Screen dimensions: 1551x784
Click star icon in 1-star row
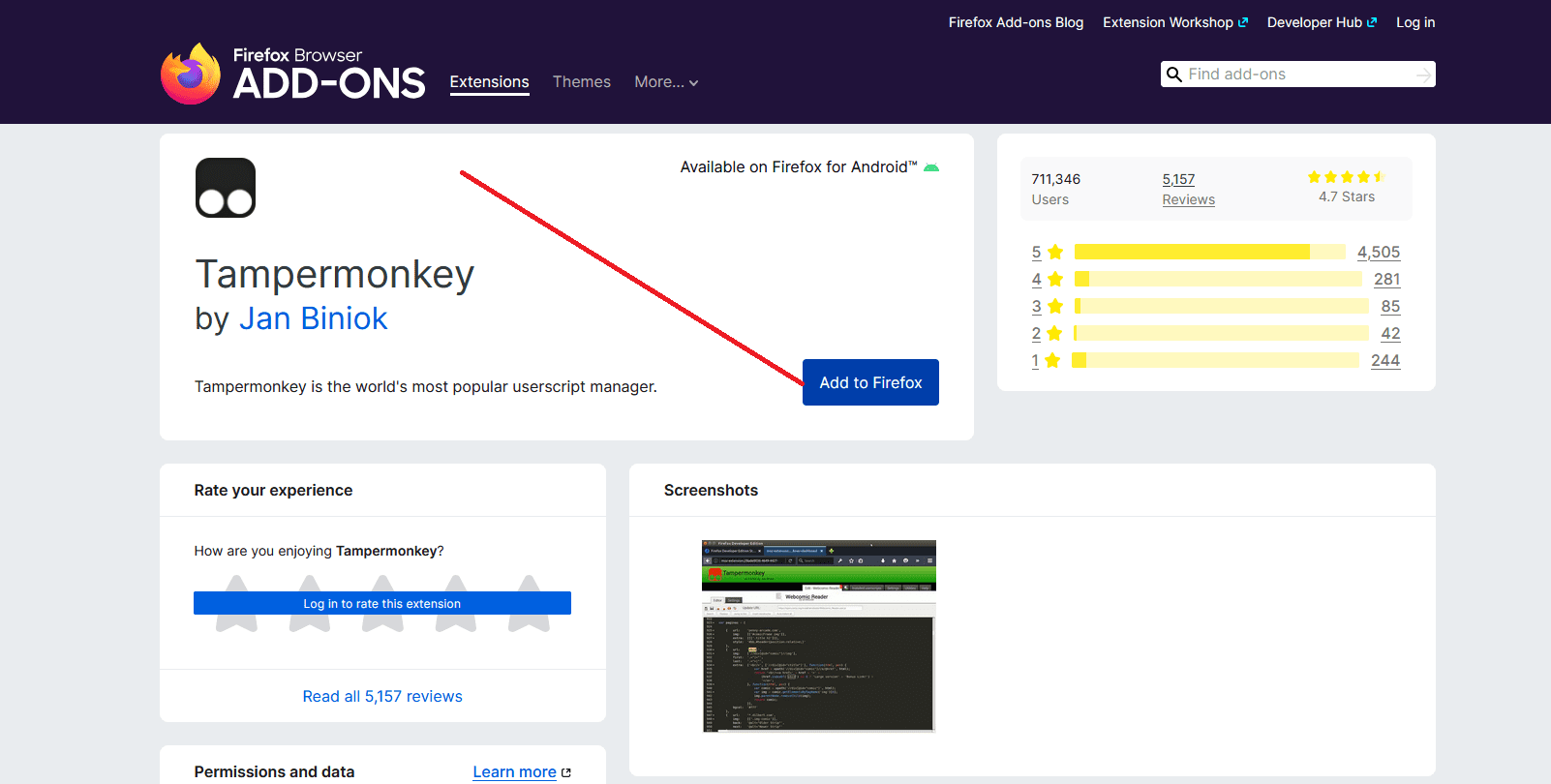1052,360
